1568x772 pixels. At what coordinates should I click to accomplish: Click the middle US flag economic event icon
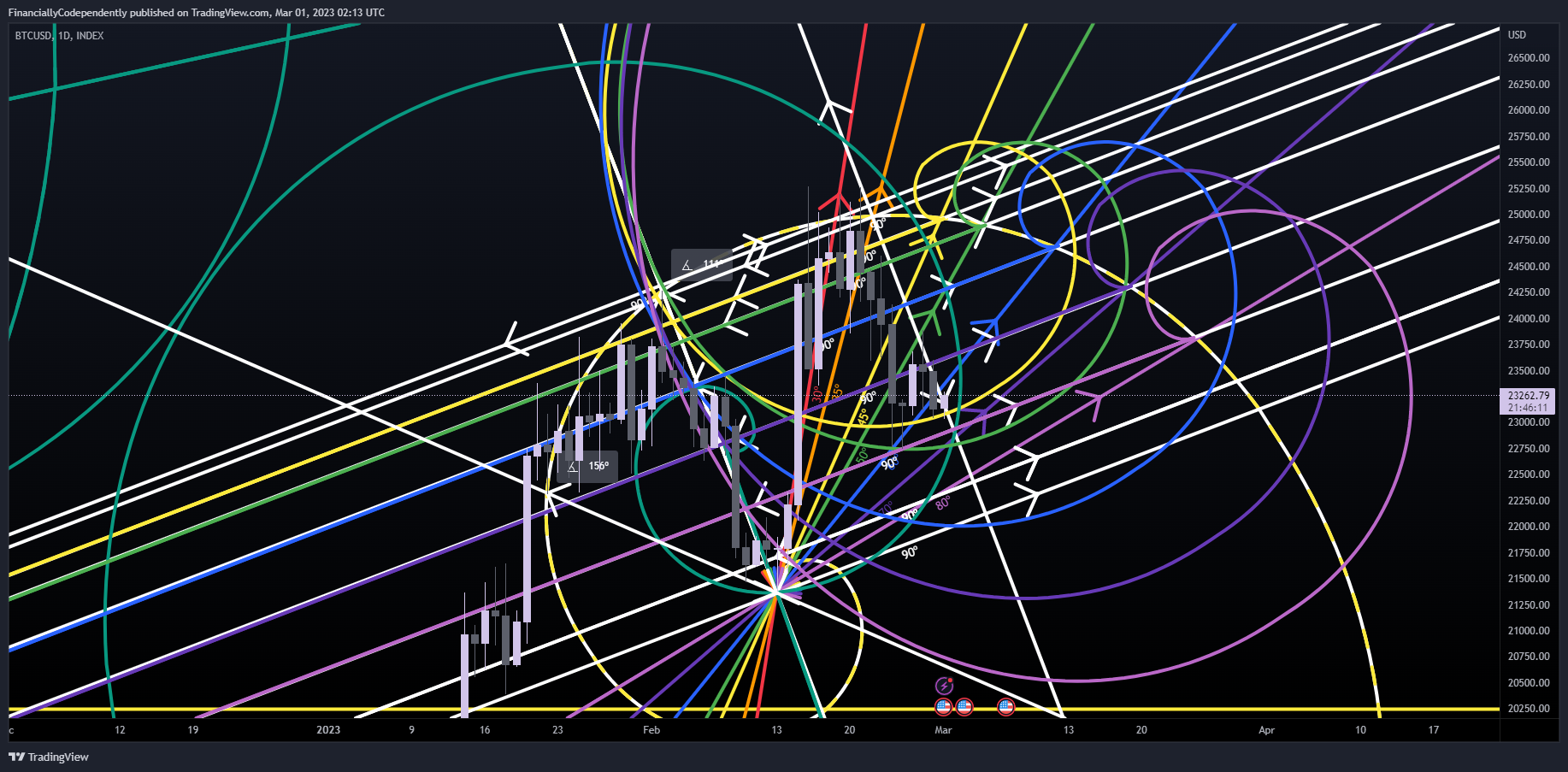coord(964,707)
